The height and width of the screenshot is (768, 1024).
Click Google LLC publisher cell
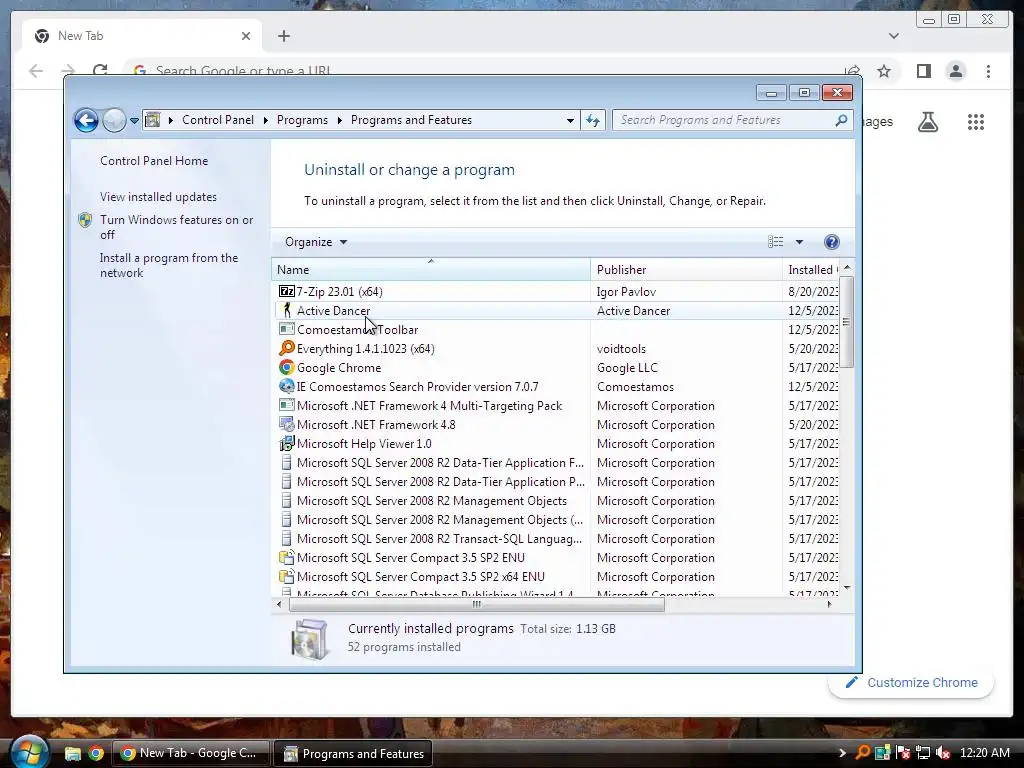coord(627,368)
